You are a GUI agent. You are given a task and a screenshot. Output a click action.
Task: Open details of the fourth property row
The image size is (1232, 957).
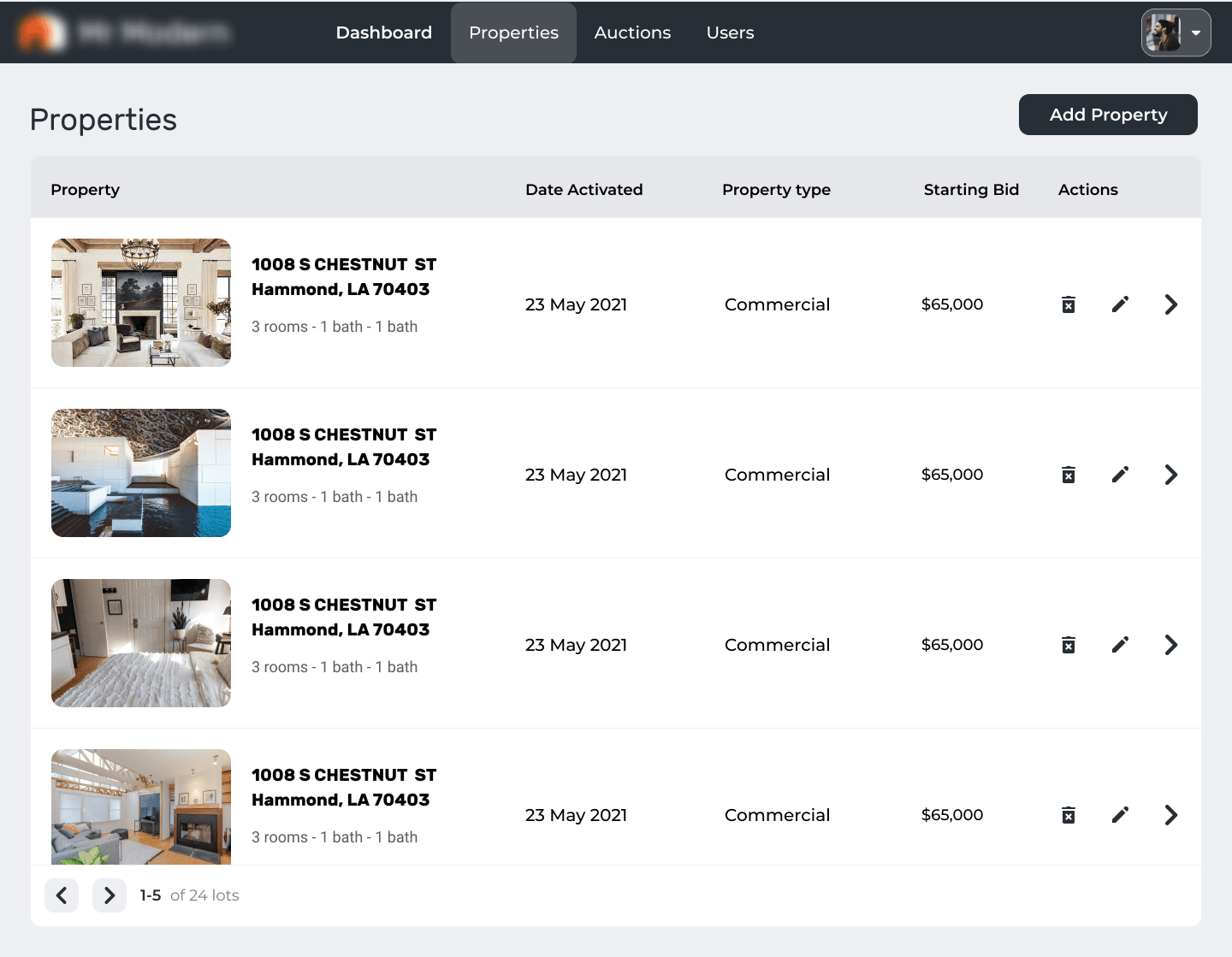(x=1170, y=814)
